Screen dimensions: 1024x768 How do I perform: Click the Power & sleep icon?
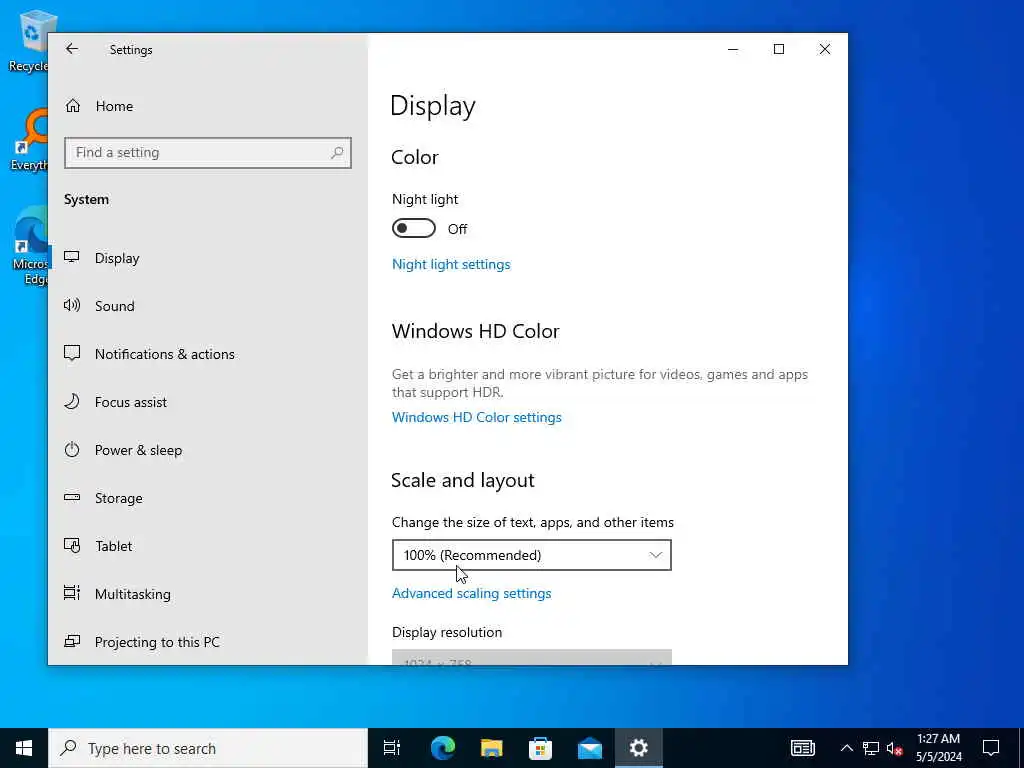72,449
